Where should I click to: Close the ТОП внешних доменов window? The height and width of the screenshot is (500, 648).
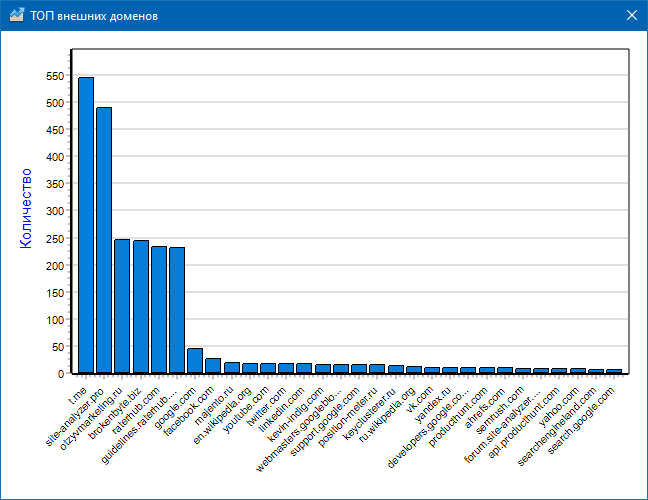click(x=631, y=15)
